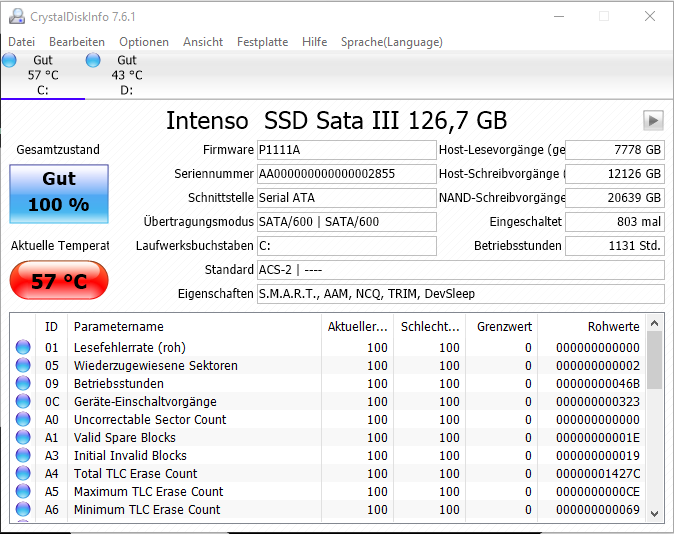Click raw value 0000000046B
Image resolution: width=674 pixels, height=534 pixels.
pos(598,384)
